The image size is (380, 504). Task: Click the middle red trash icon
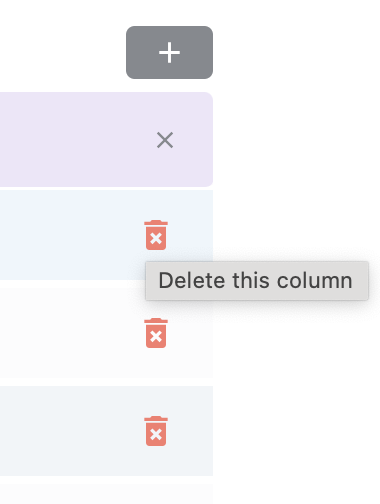tap(156, 333)
